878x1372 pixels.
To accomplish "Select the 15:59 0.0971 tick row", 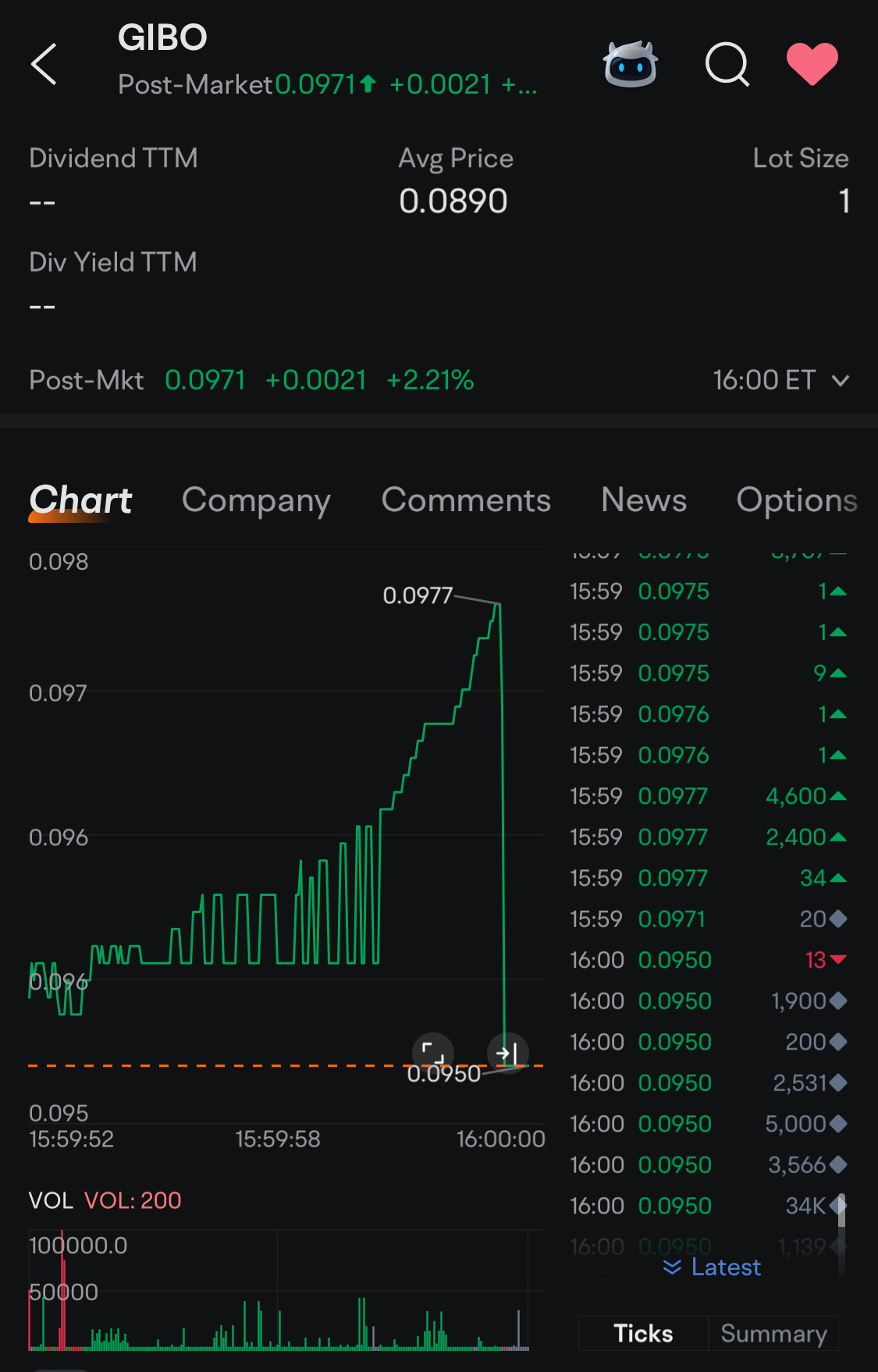I will [709, 919].
